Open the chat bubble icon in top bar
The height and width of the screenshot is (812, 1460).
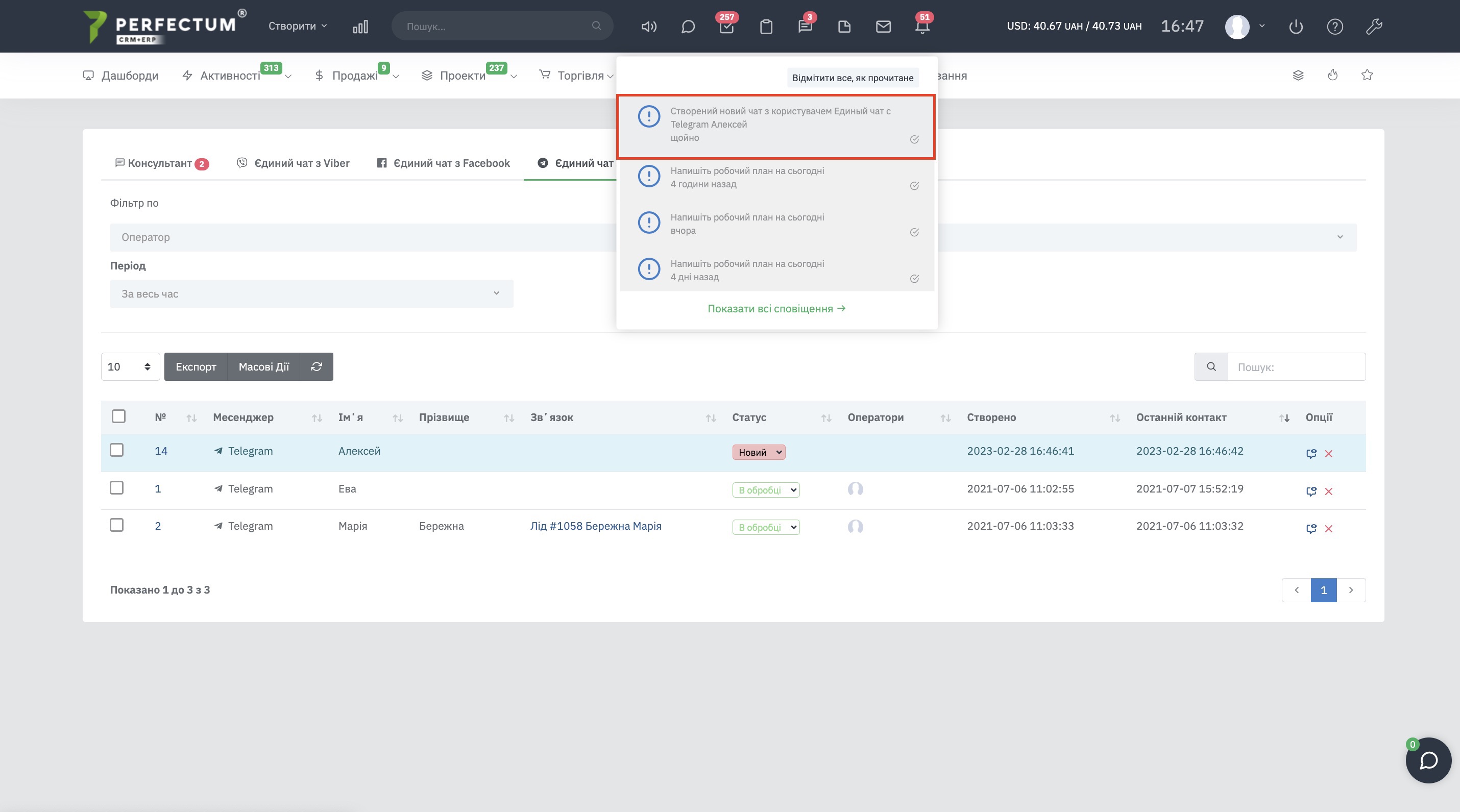[688, 27]
